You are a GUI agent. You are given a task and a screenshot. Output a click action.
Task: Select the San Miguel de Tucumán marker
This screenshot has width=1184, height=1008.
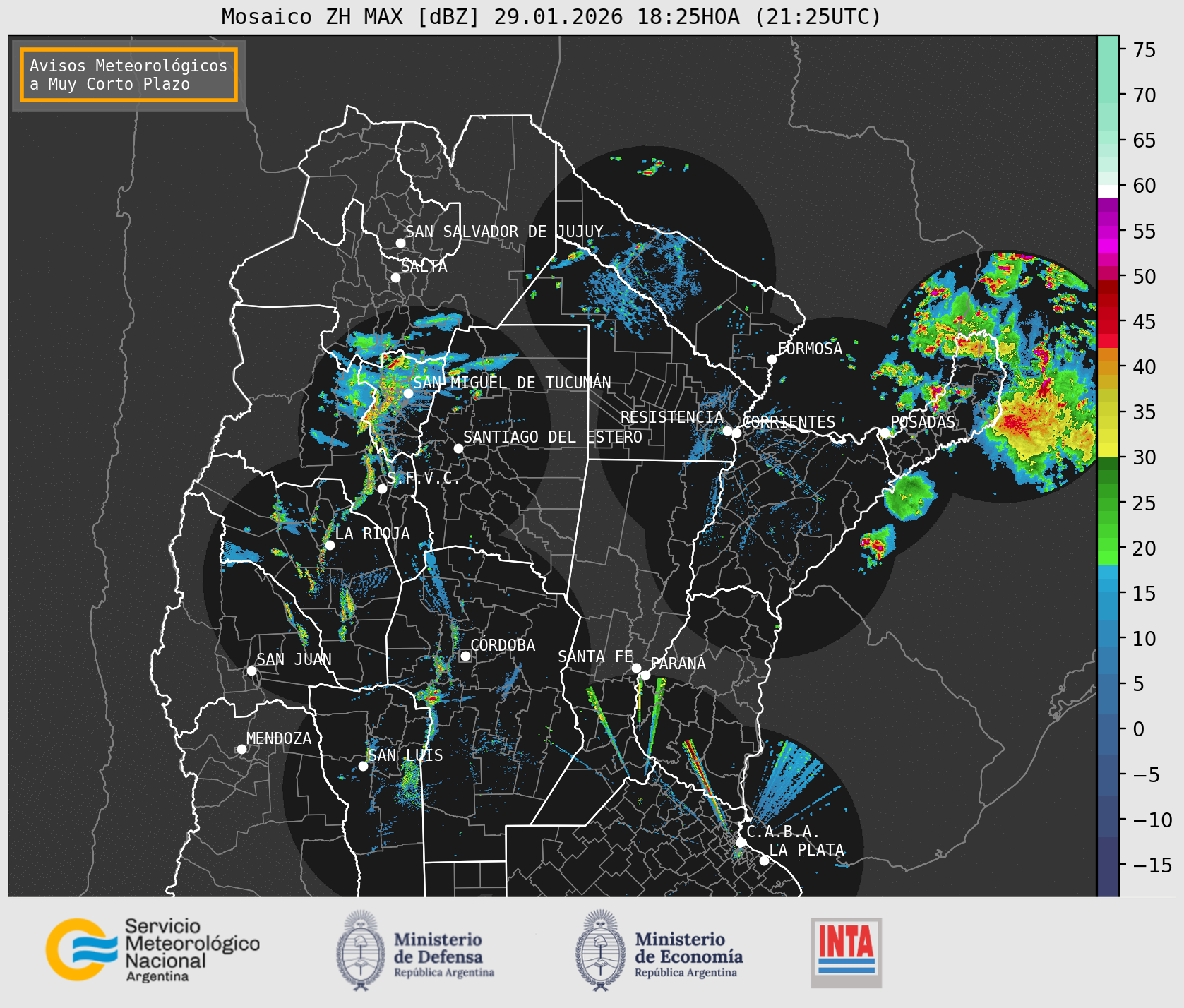pyautogui.click(x=408, y=393)
